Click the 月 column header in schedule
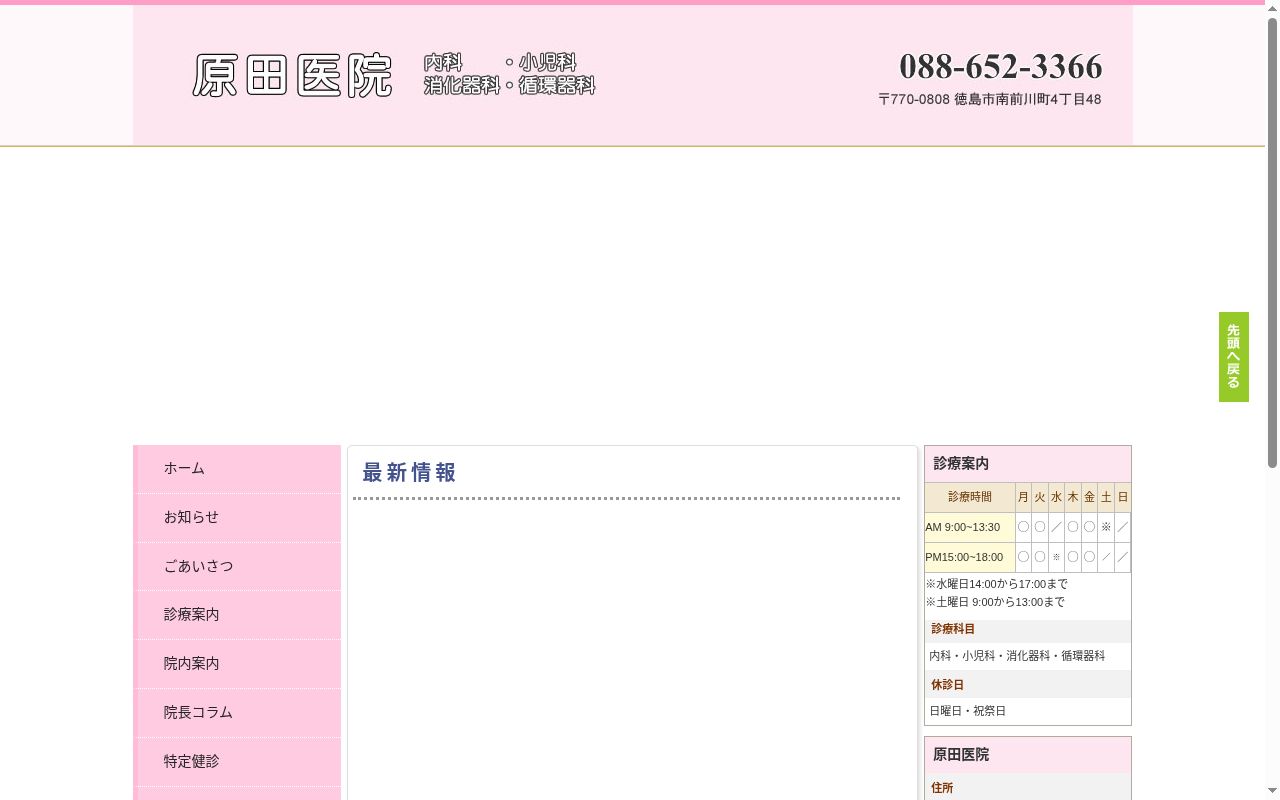This screenshot has width=1280, height=800. (x=1023, y=497)
